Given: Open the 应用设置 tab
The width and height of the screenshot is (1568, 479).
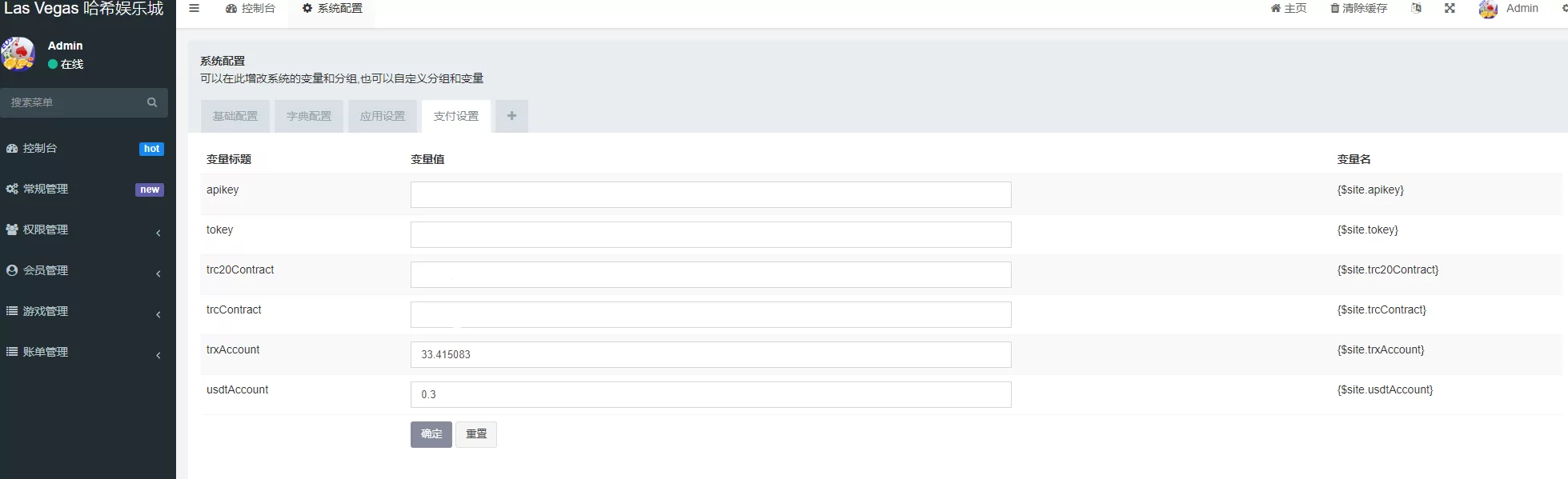Looking at the screenshot, I should click(383, 116).
